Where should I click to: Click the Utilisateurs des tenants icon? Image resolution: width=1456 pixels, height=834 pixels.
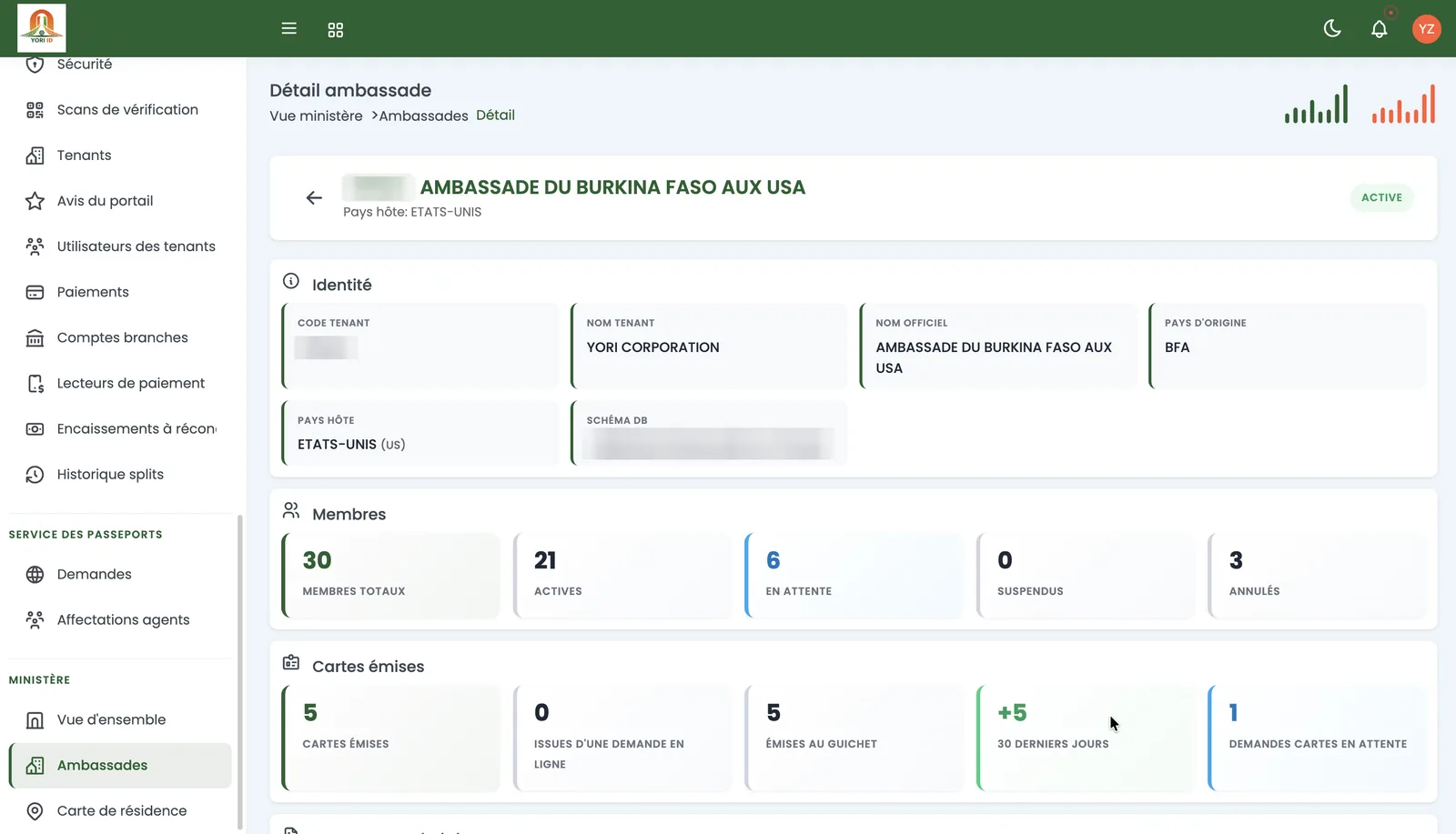pos(35,246)
